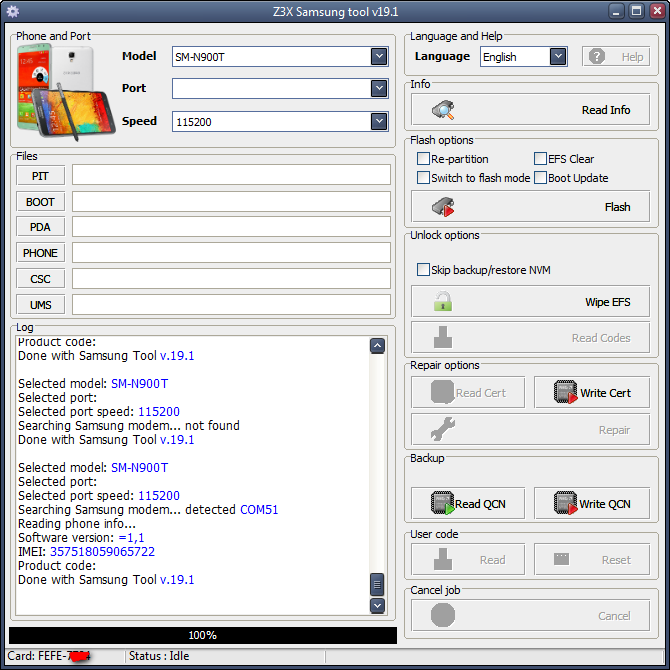
Task: Click the BOOT file path field
Action: tap(231, 201)
